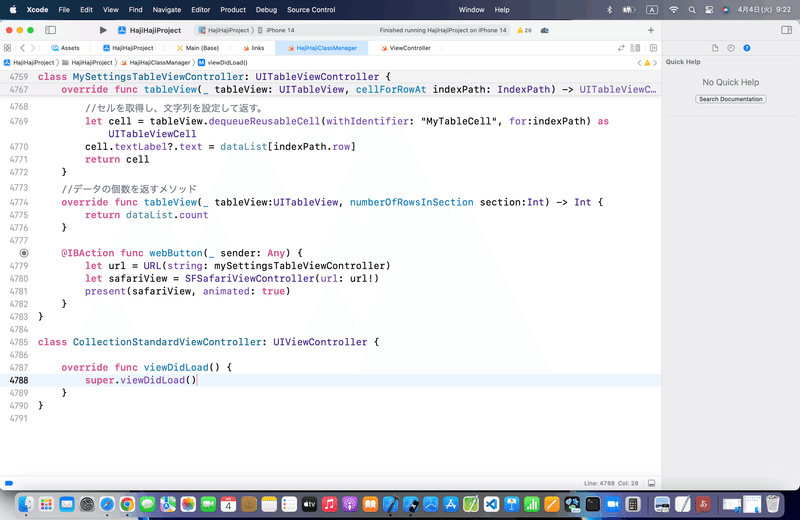This screenshot has width=800, height=520.
Task: Show the Quick Help inspector
Action: pyautogui.click(x=746, y=48)
